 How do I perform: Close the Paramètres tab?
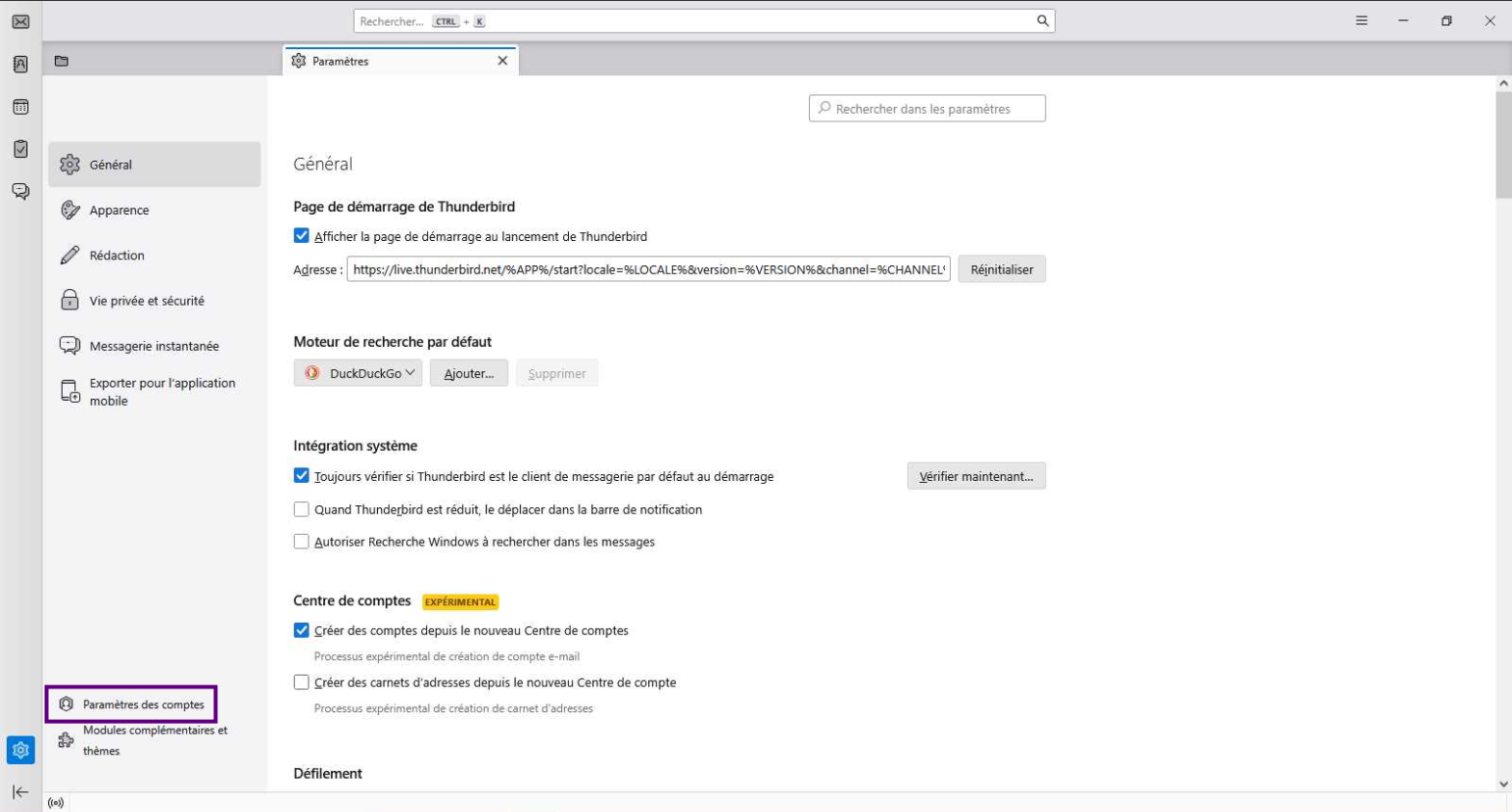click(502, 61)
